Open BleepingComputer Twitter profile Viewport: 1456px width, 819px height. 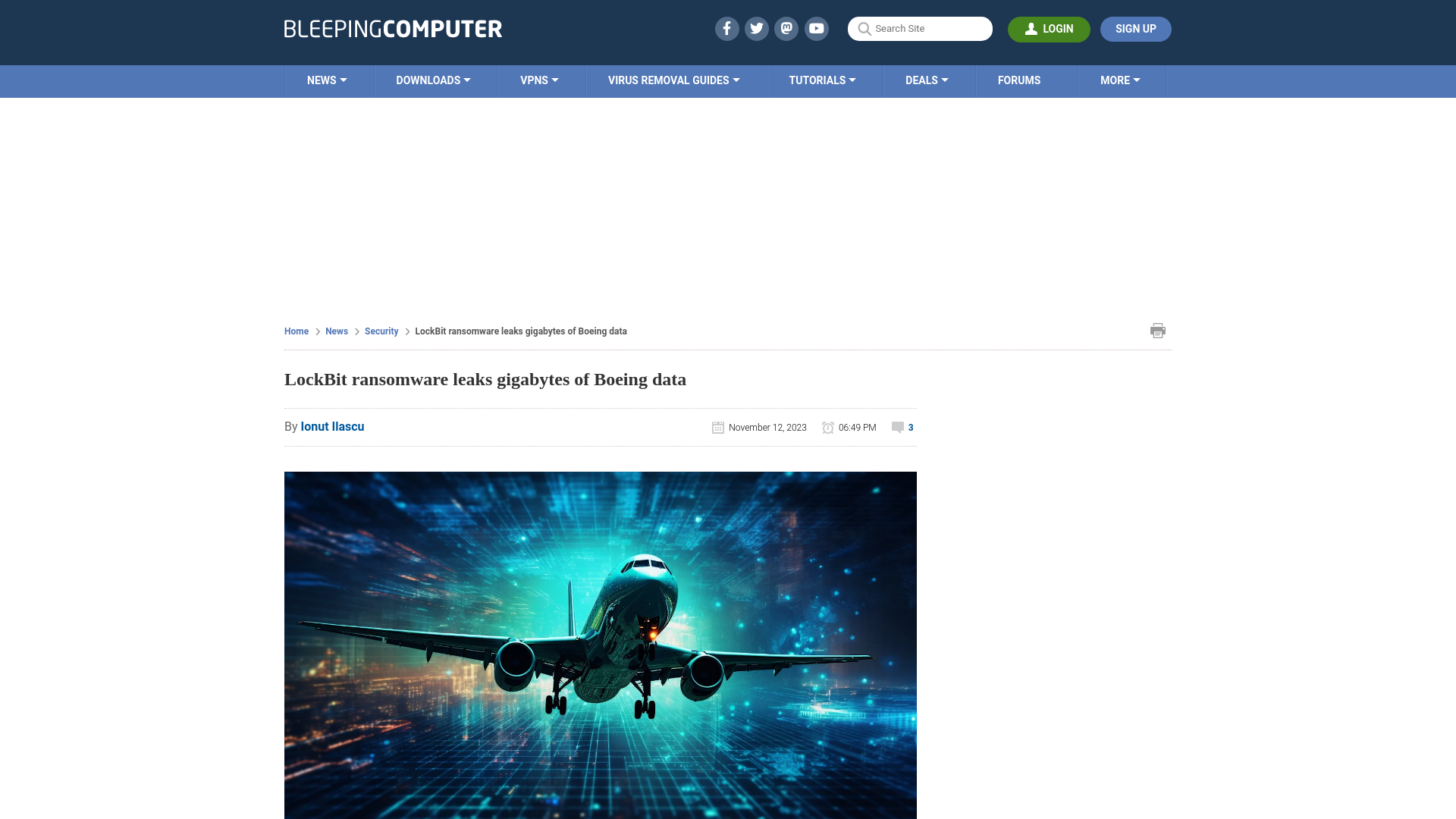click(757, 28)
